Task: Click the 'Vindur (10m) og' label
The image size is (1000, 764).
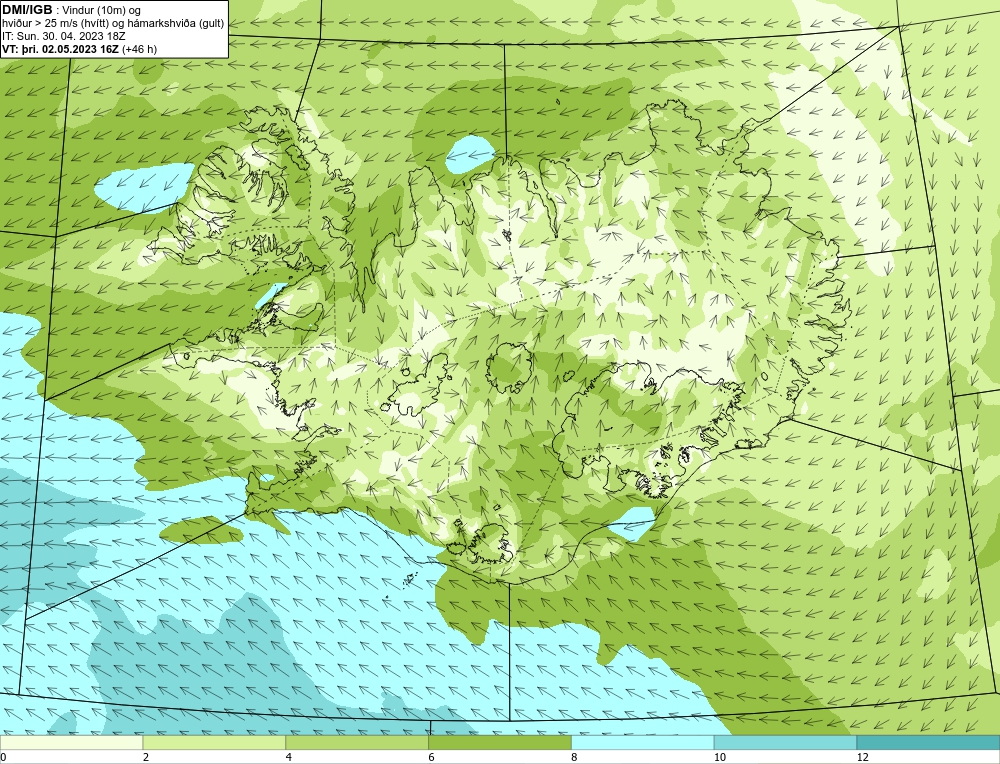Action: pyautogui.click(x=102, y=10)
